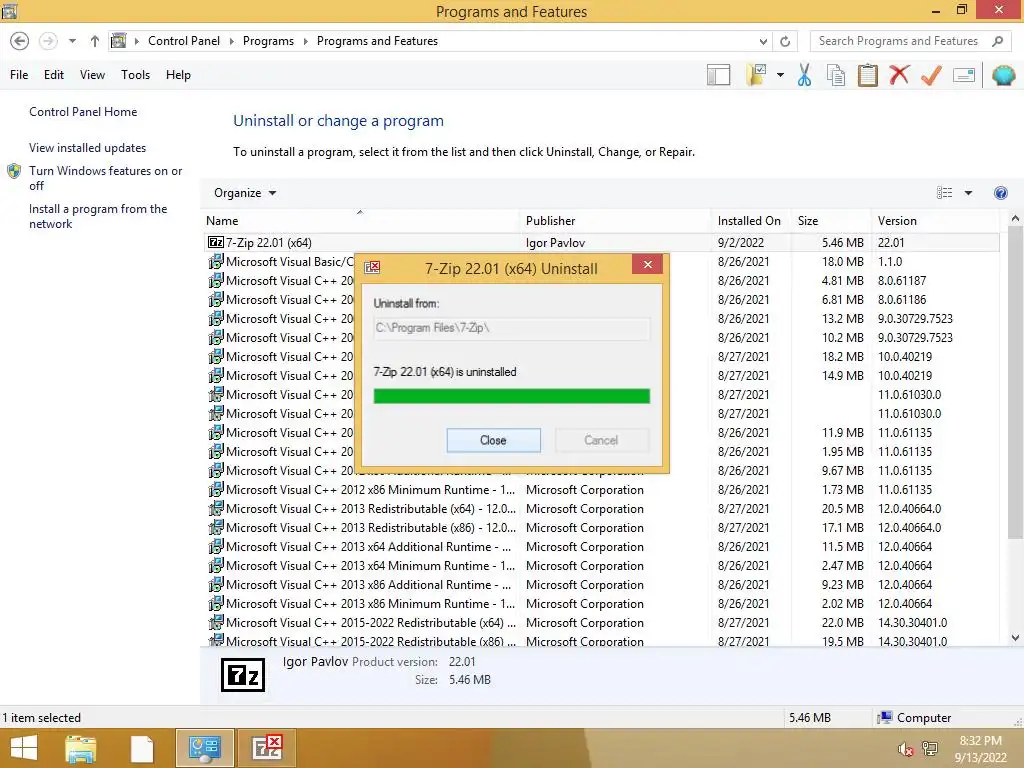Click the Control Panel breadcrumb

click(x=184, y=40)
